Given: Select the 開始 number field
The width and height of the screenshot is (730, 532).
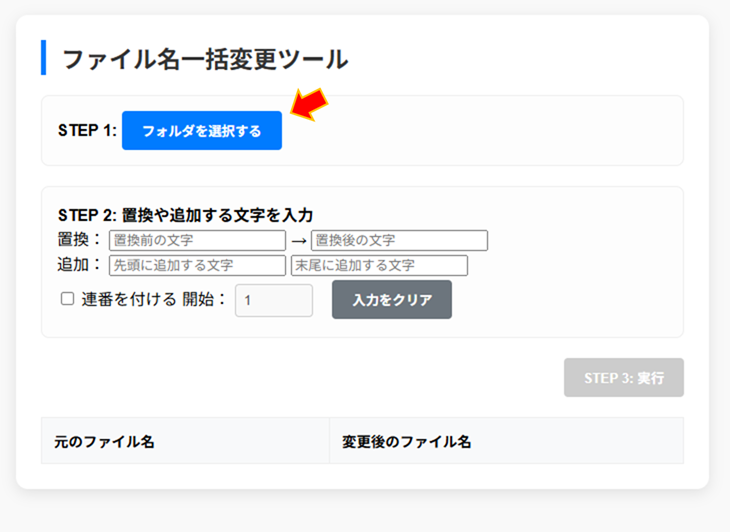Looking at the screenshot, I should 273,300.
